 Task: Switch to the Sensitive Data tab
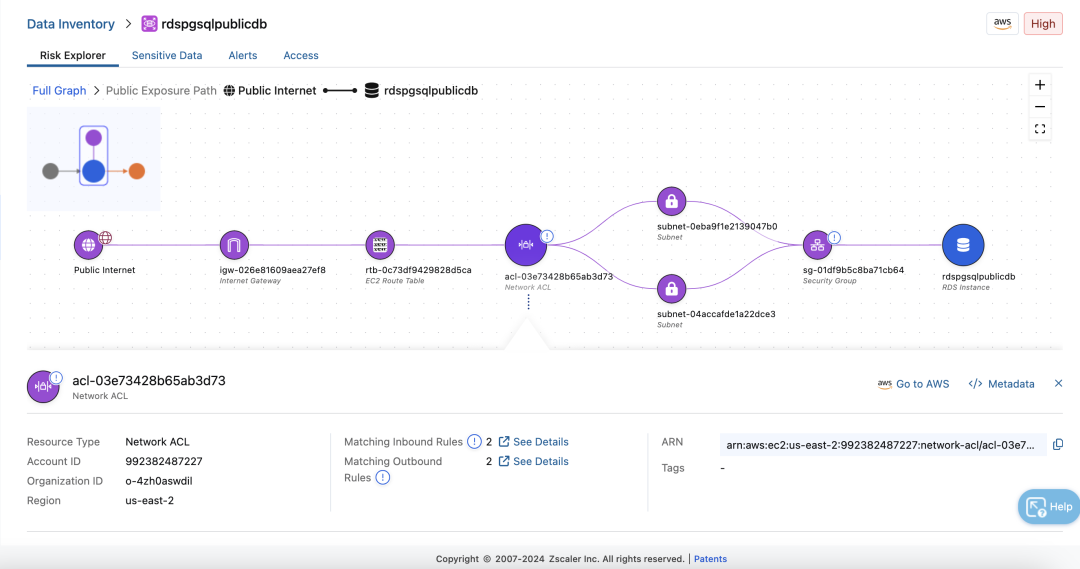tap(167, 56)
